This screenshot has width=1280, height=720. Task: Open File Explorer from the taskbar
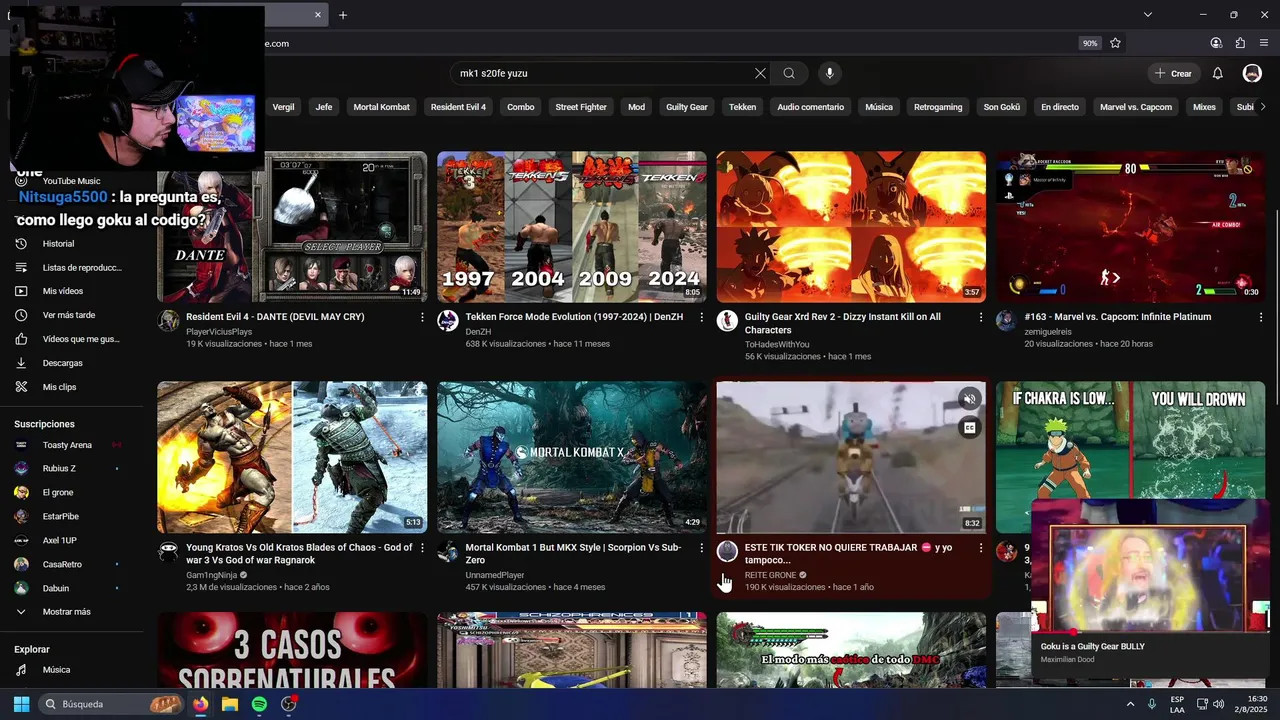pos(230,704)
